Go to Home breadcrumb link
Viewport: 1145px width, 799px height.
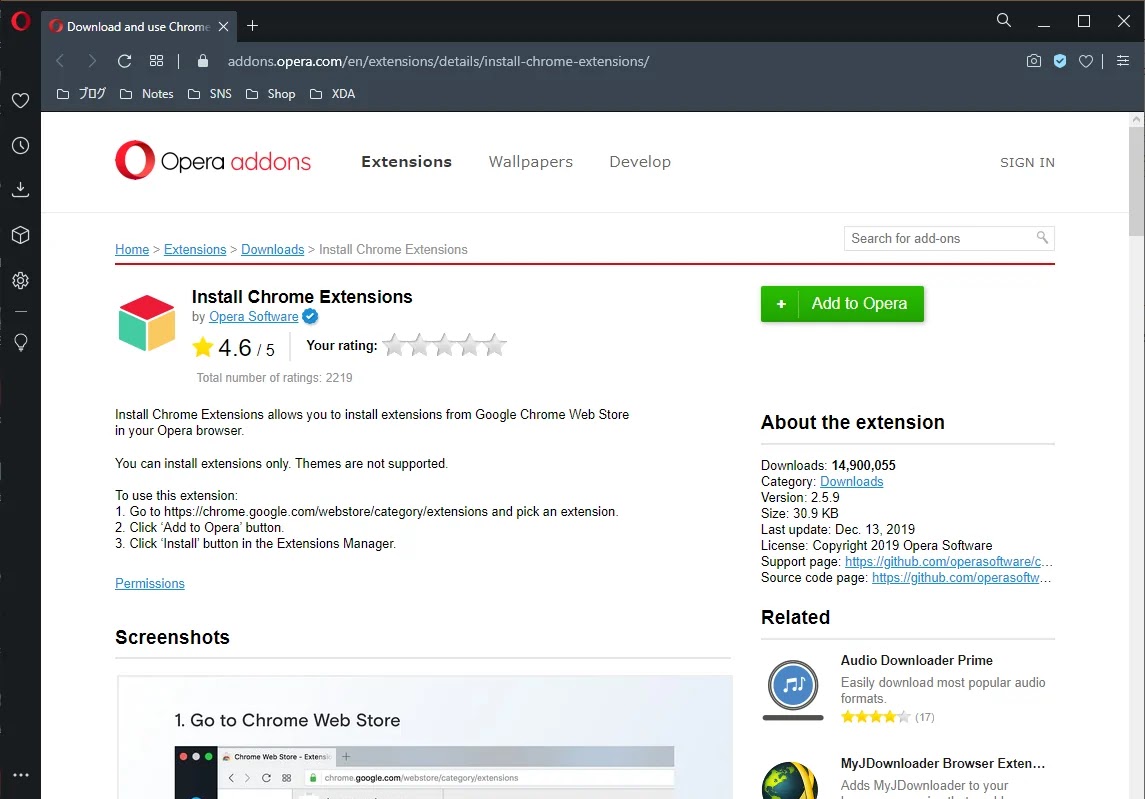131,249
